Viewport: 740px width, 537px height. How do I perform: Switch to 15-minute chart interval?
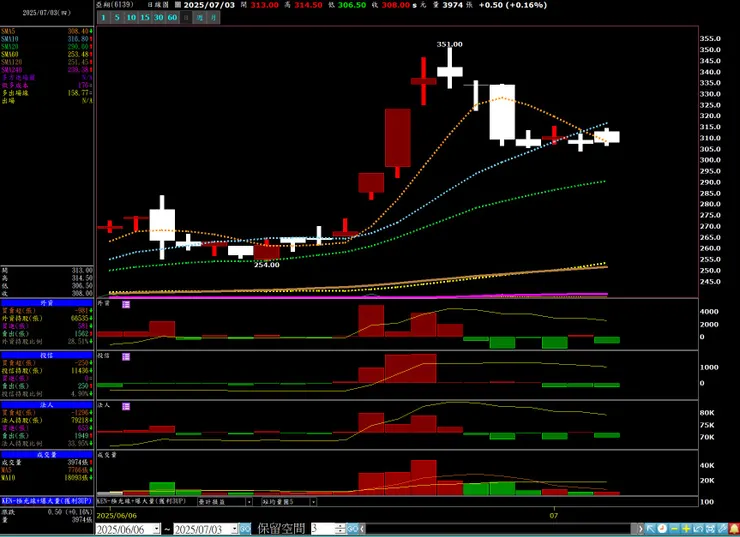tap(144, 17)
